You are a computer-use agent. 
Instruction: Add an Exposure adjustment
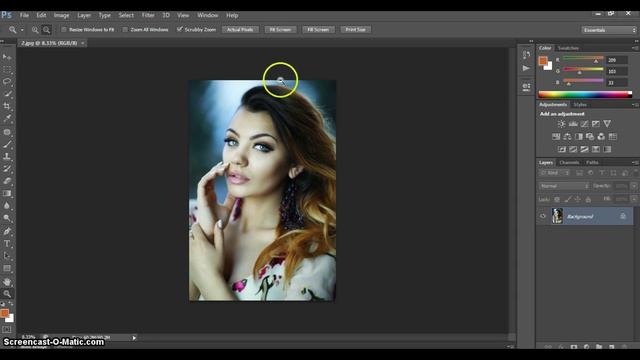tap(596, 124)
